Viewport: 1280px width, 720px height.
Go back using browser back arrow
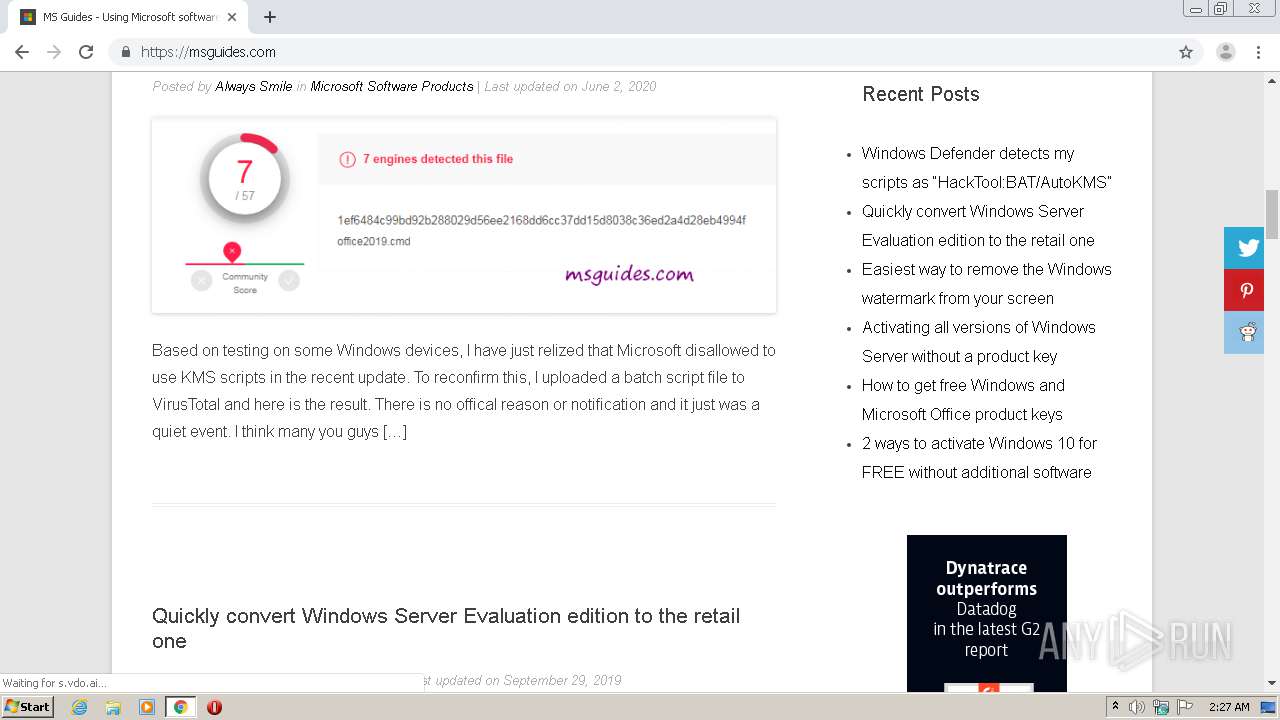click(x=22, y=52)
